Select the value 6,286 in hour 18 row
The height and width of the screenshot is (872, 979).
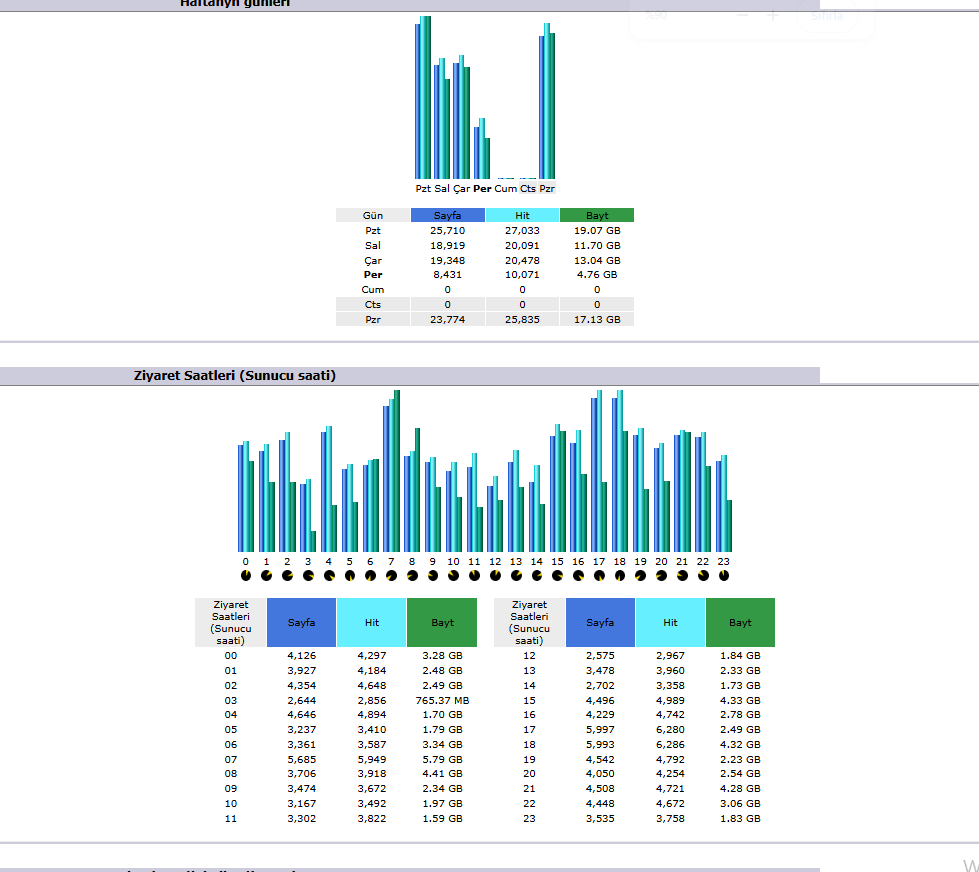(671, 745)
